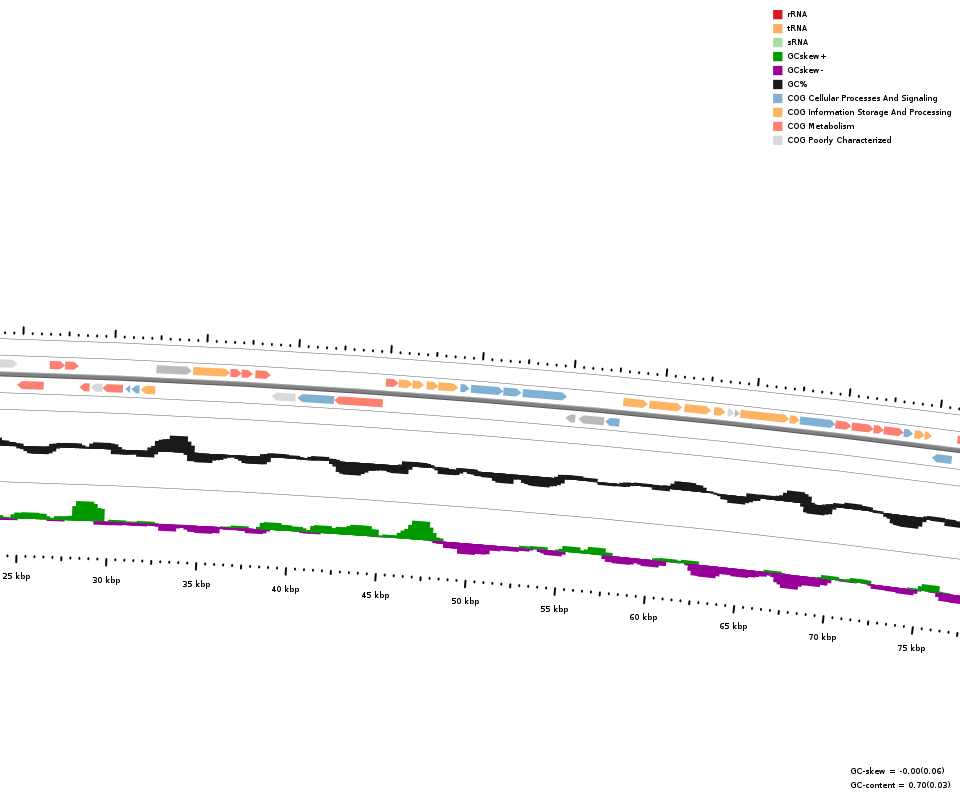The image size is (960, 800).
Task: Click the '55 kbp' scale label
Action: (x=554, y=609)
